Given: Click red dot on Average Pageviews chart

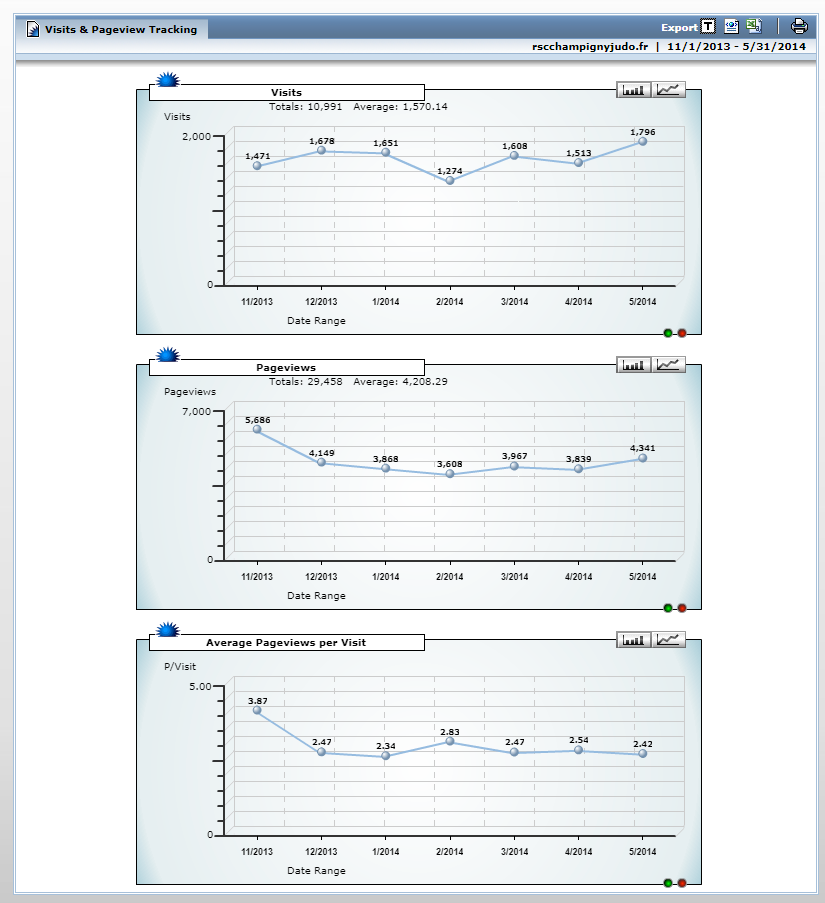Looking at the screenshot, I should (682, 883).
